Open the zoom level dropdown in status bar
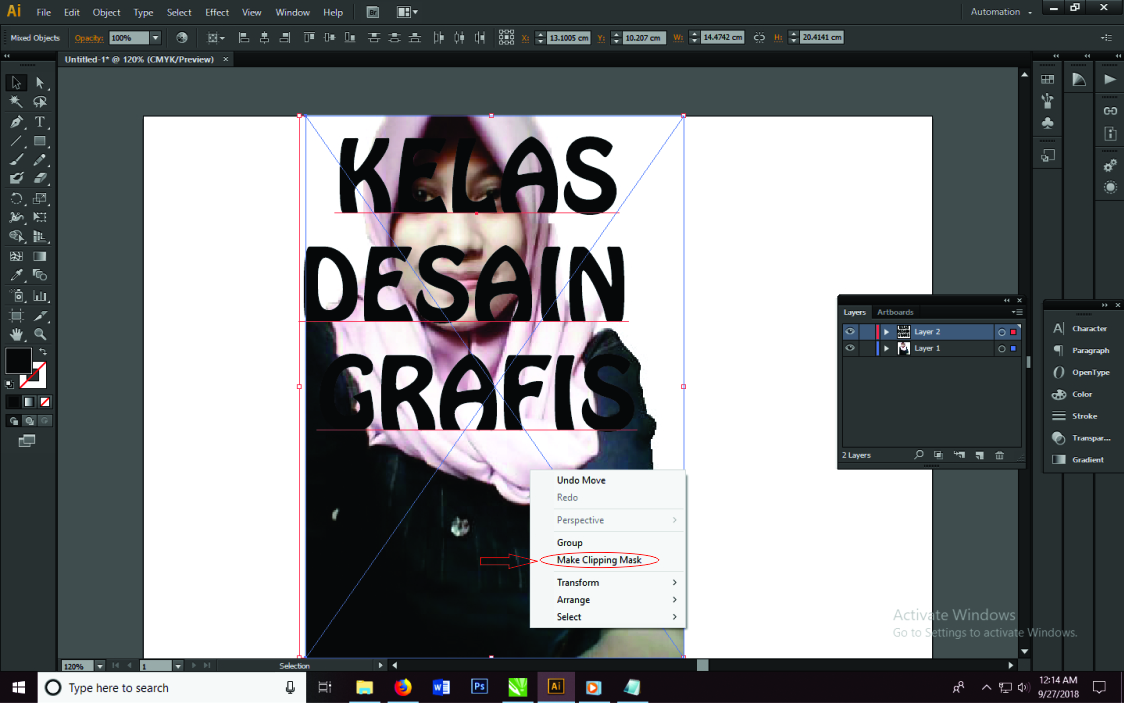Image resolution: width=1124 pixels, height=703 pixels. (x=100, y=666)
